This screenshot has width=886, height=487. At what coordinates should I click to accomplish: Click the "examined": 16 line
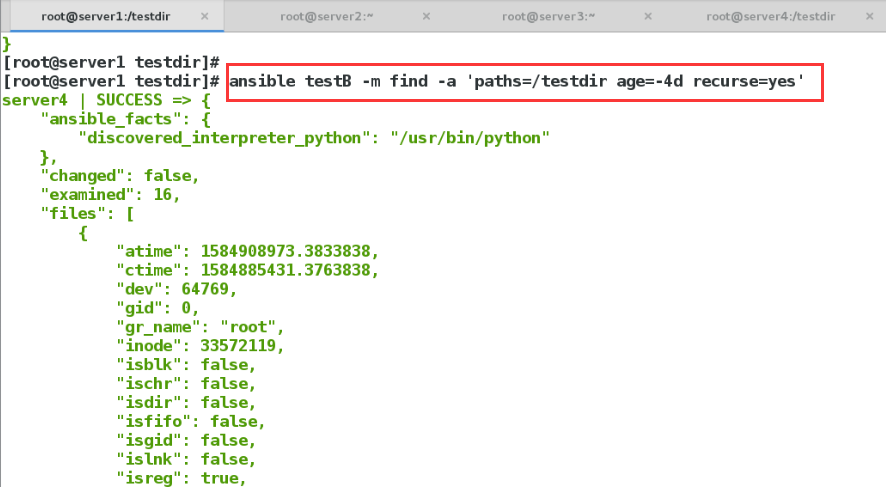click(110, 195)
